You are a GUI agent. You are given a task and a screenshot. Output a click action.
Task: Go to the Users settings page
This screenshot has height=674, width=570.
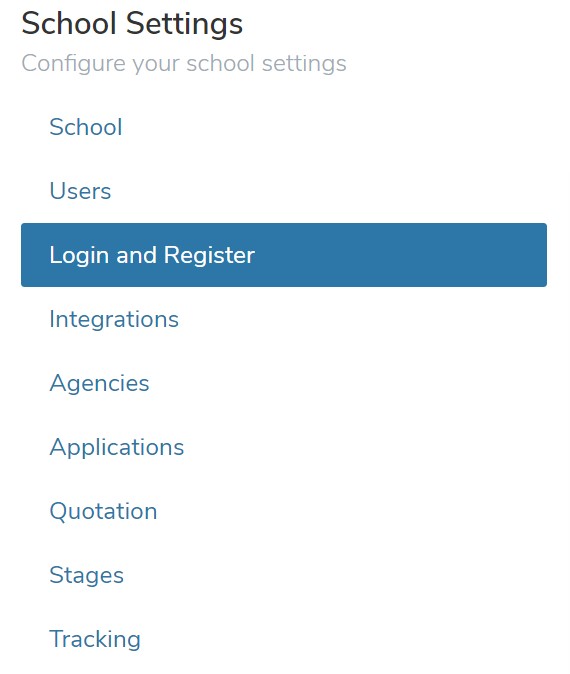pyautogui.click(x=284, y=191)
